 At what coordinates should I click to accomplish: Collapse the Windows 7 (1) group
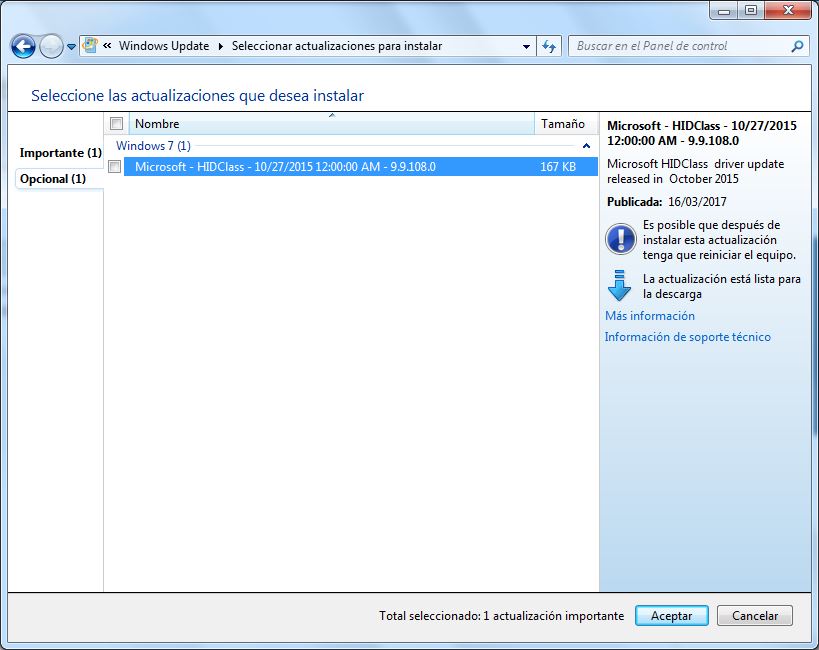[586, 146]
